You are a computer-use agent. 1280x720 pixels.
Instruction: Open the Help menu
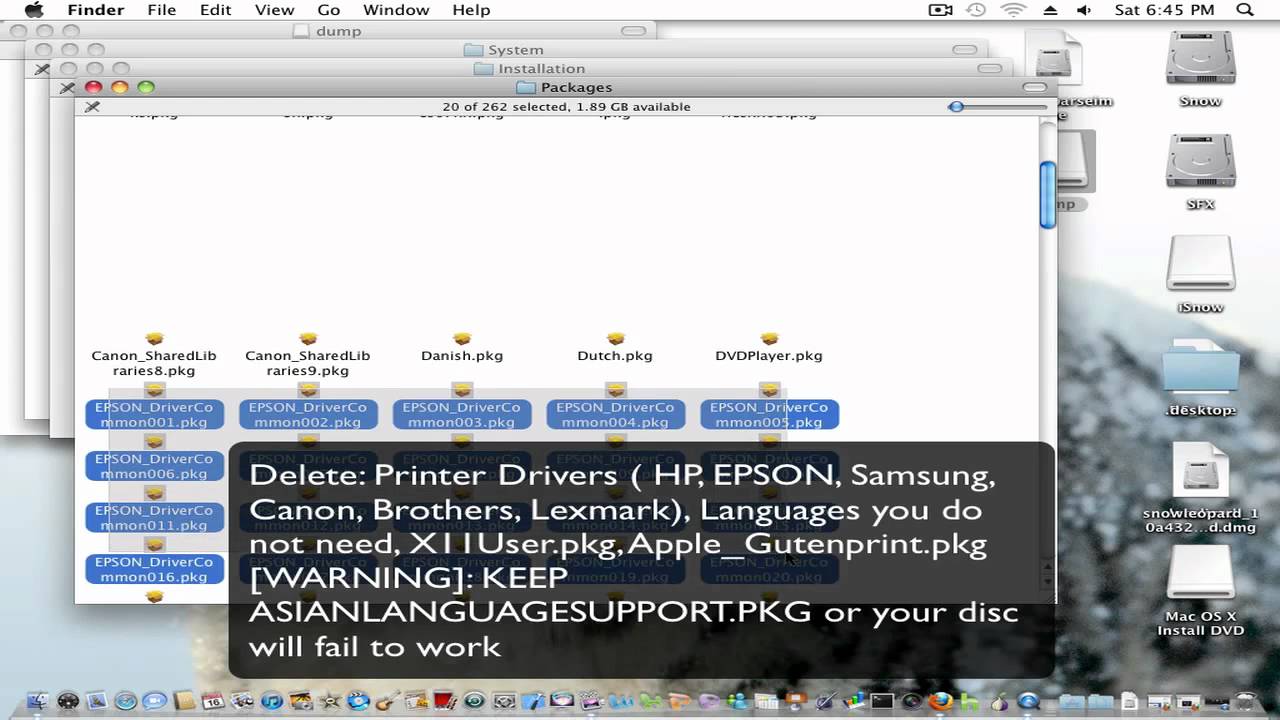(471, 10)
